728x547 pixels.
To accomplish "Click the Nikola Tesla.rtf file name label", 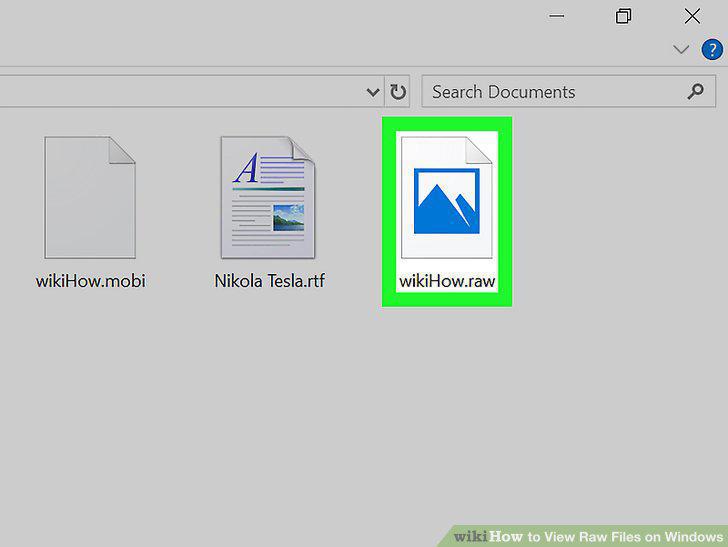I will (269, 281).
